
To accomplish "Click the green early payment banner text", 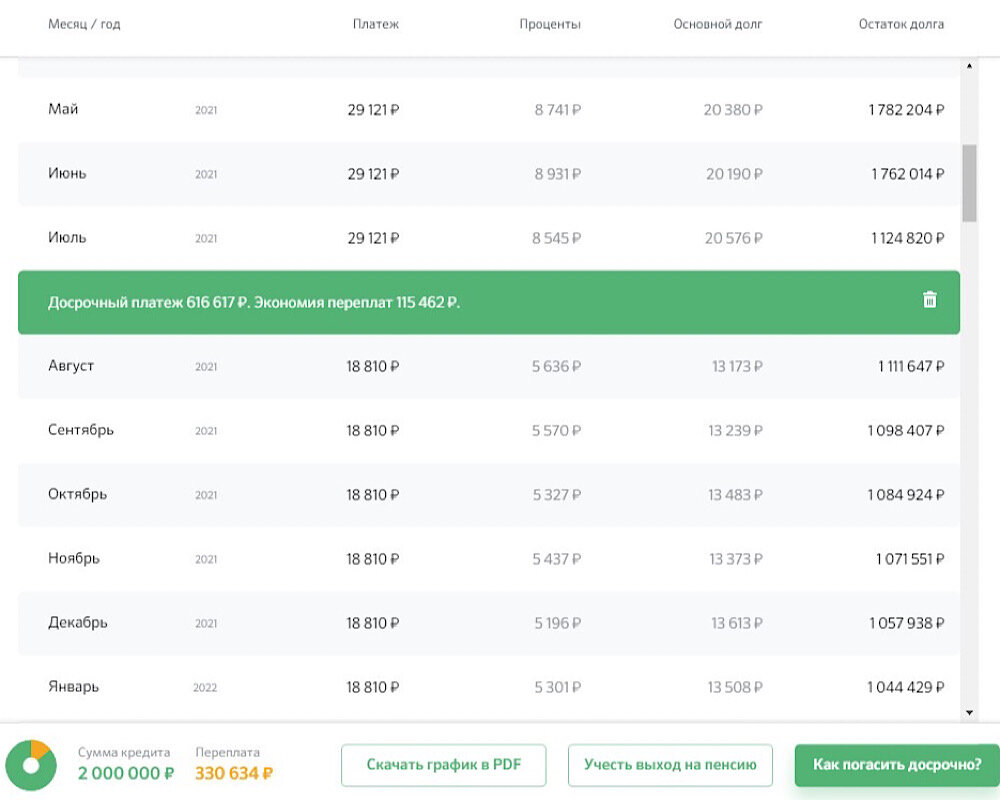I will coord(254,302).
